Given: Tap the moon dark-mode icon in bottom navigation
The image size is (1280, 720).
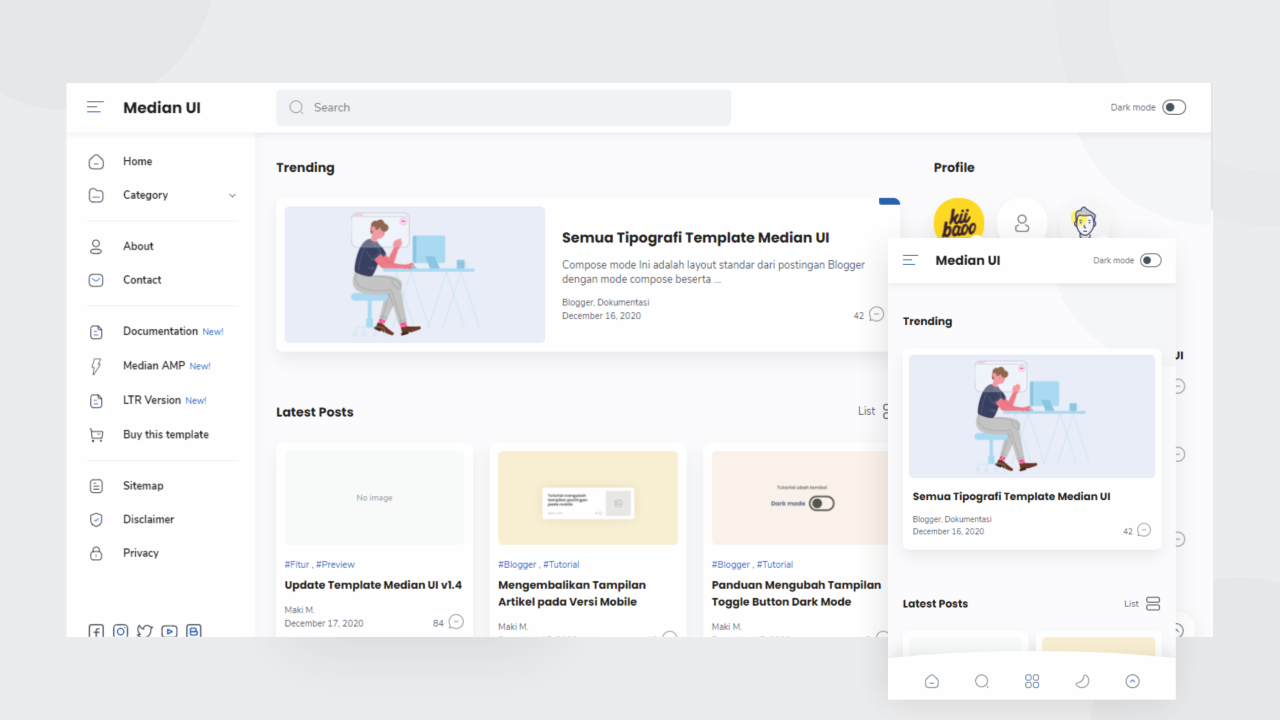Looking at the screenshot, I should coord(1082,681).
